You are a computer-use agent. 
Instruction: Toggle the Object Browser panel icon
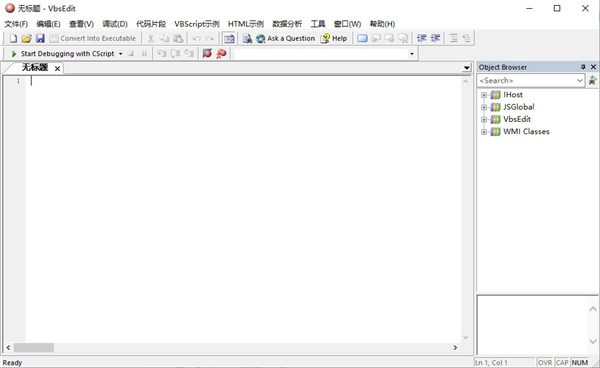(x=229, y=38)
